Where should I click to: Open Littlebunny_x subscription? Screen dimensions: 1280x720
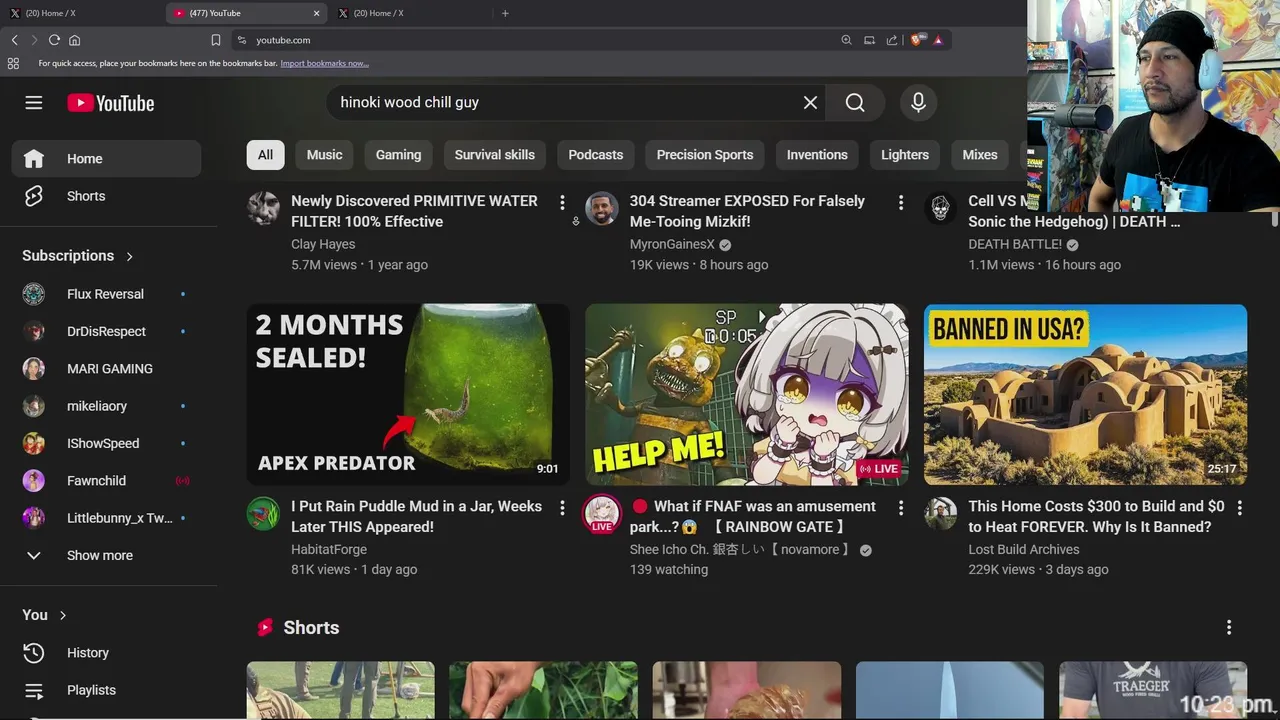(x=106, y=518)
